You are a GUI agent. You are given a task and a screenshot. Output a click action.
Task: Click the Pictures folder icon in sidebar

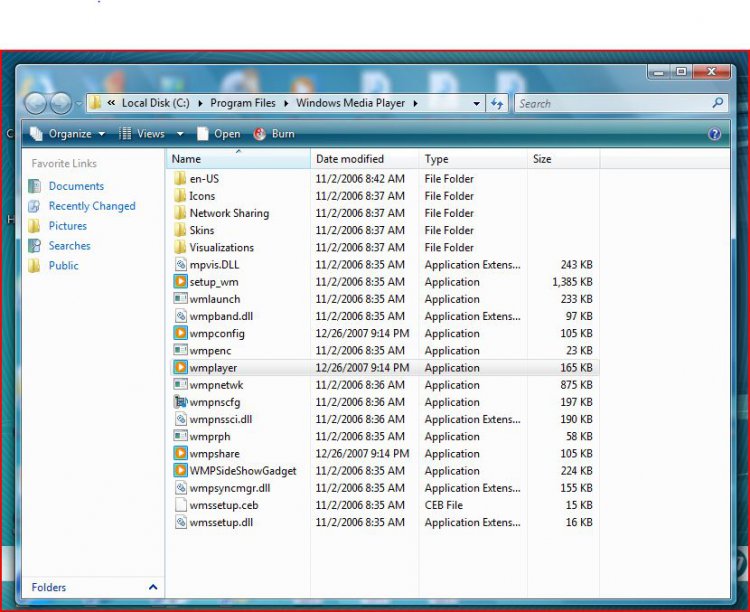click(x=34, y=226)
